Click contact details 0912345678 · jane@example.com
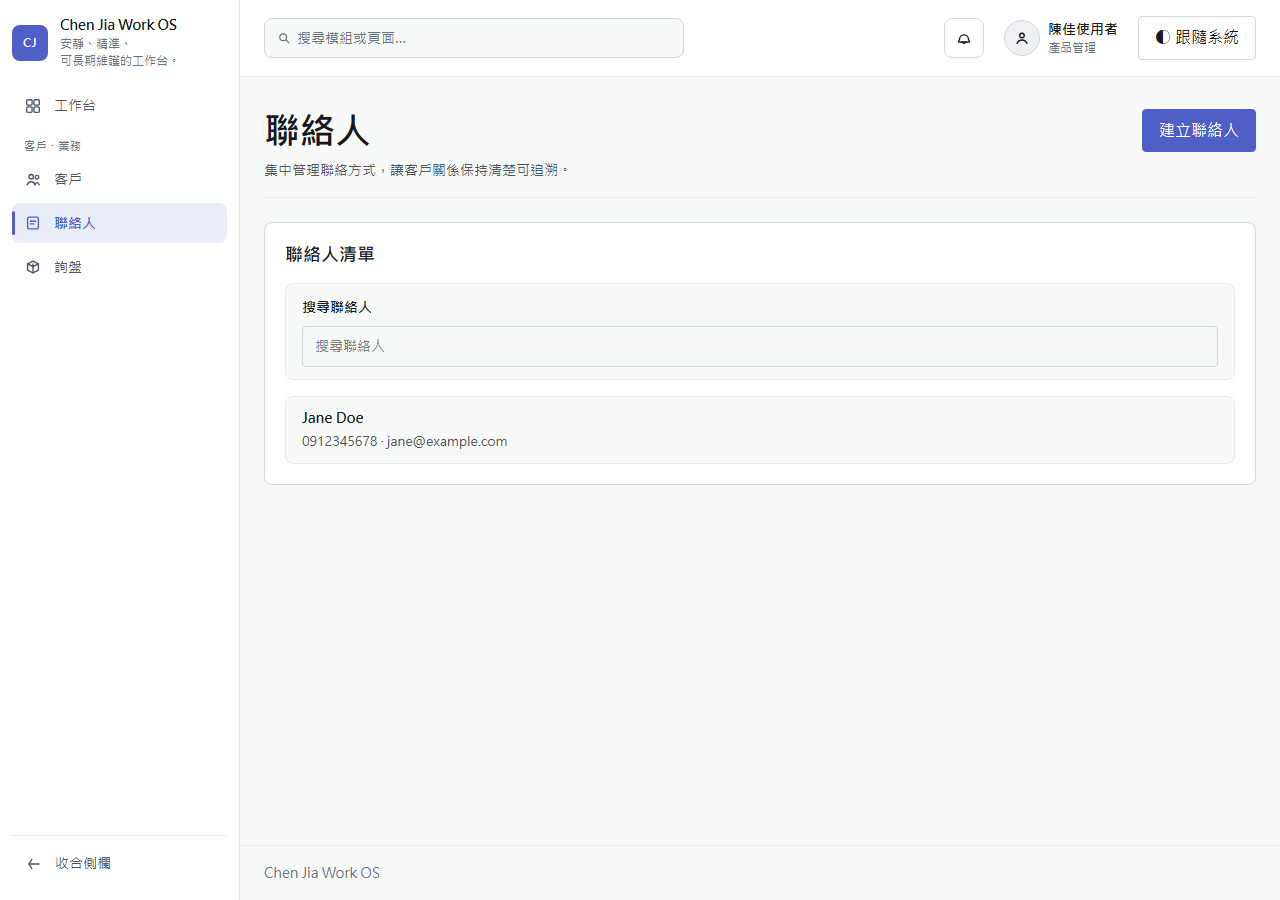The image size is (1280, 900). click(x=405, y=441)
